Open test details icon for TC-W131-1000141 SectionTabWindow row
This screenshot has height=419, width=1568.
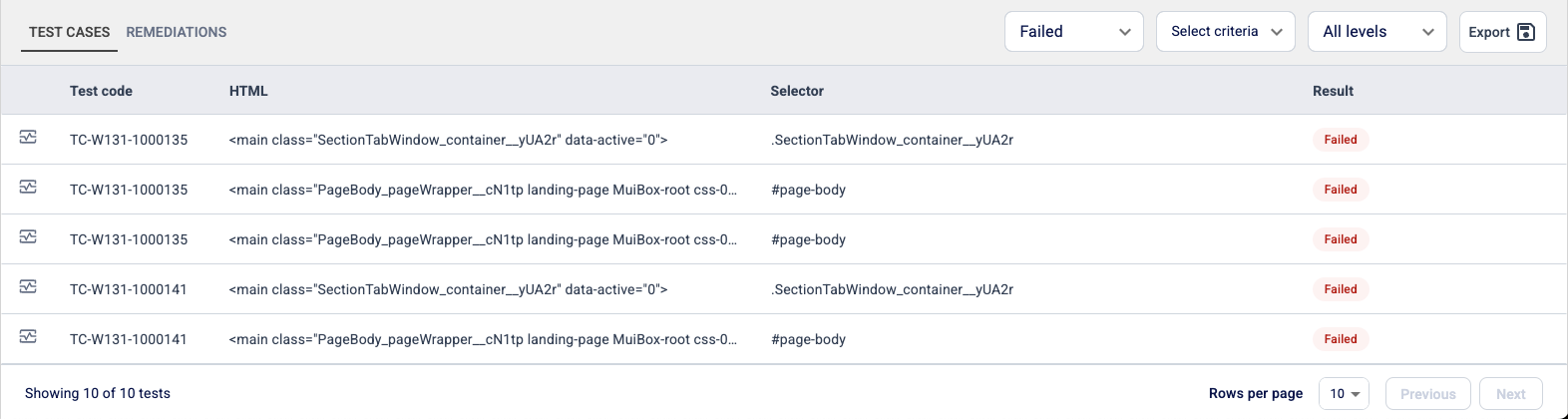coord(28,287)
